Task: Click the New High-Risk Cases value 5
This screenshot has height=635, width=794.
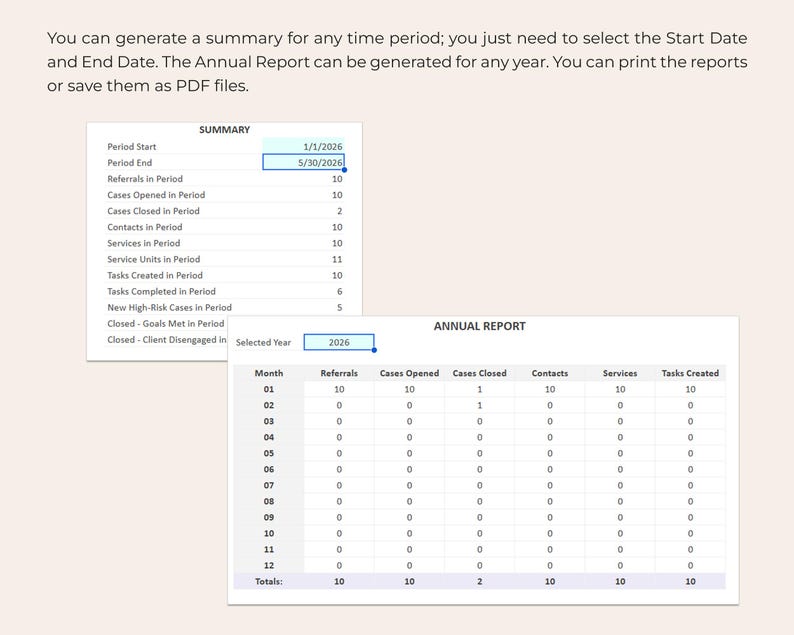Action: pyautogui.click(x=339, y=307)
